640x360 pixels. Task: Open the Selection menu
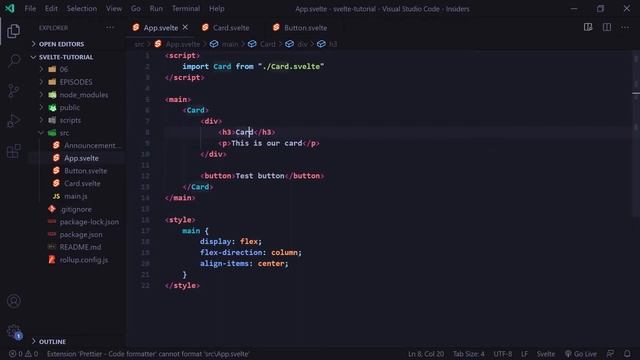coord(82,9)
